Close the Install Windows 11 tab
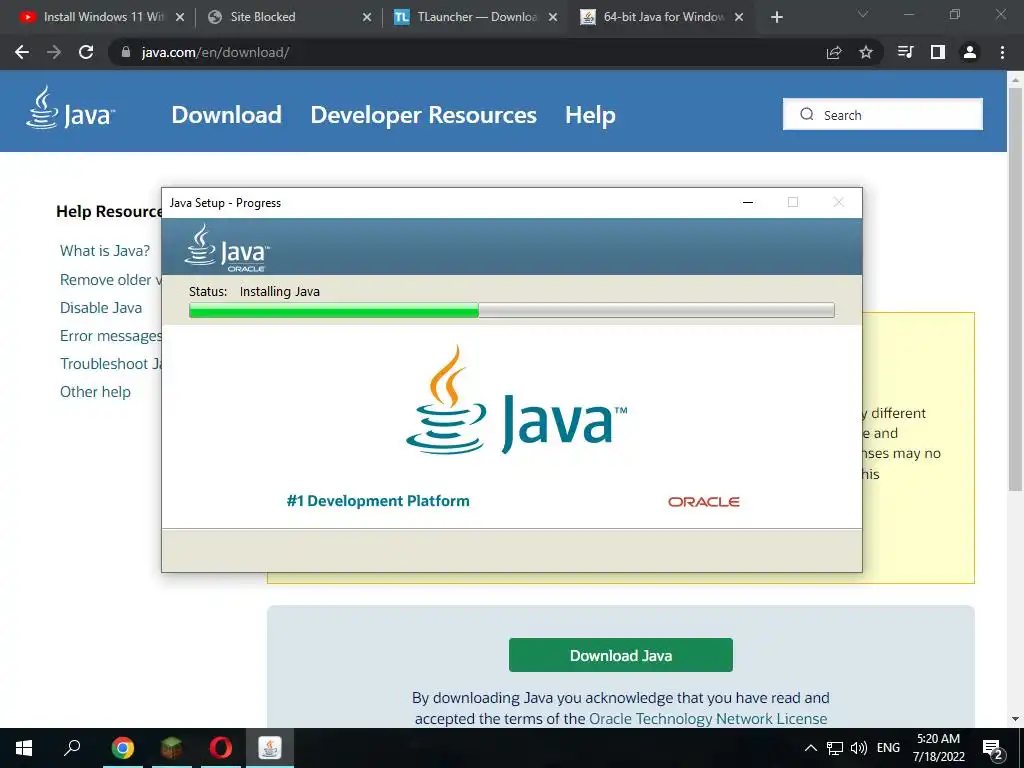 click(x=180, y=17)
